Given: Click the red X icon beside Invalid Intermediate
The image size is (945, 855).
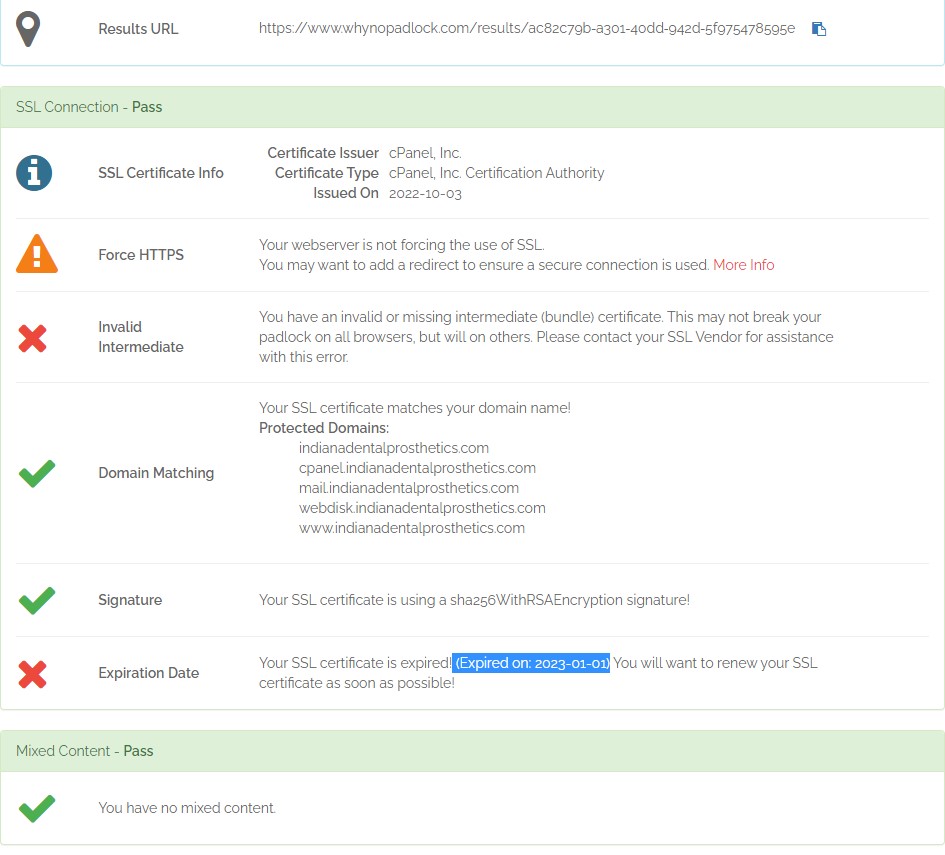Looking at the screenshot, I should 33,338.
